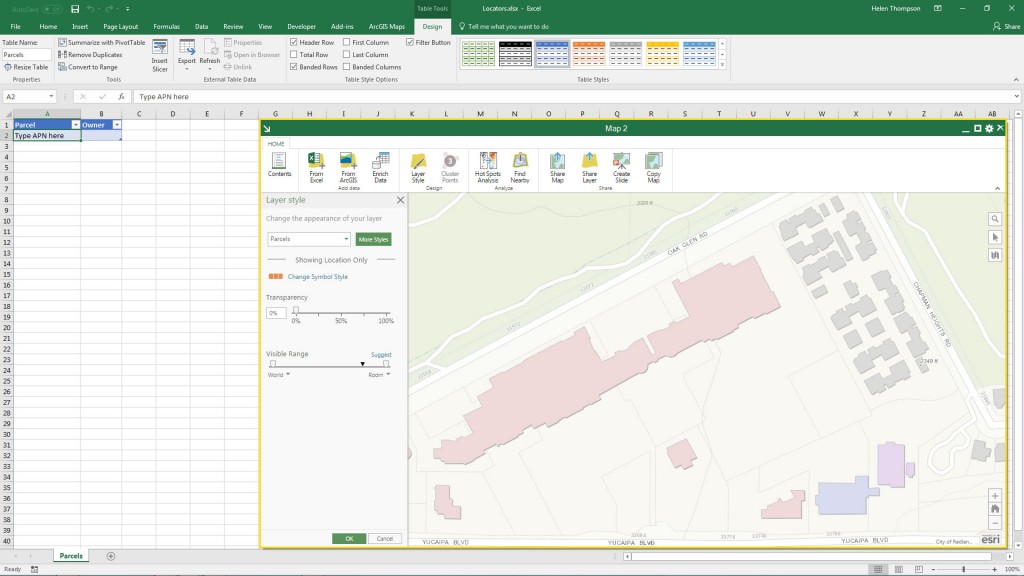Screen dimensions: 1024x576
Task: Open the Contents pane in Map 2
Action: coord(279,165)
